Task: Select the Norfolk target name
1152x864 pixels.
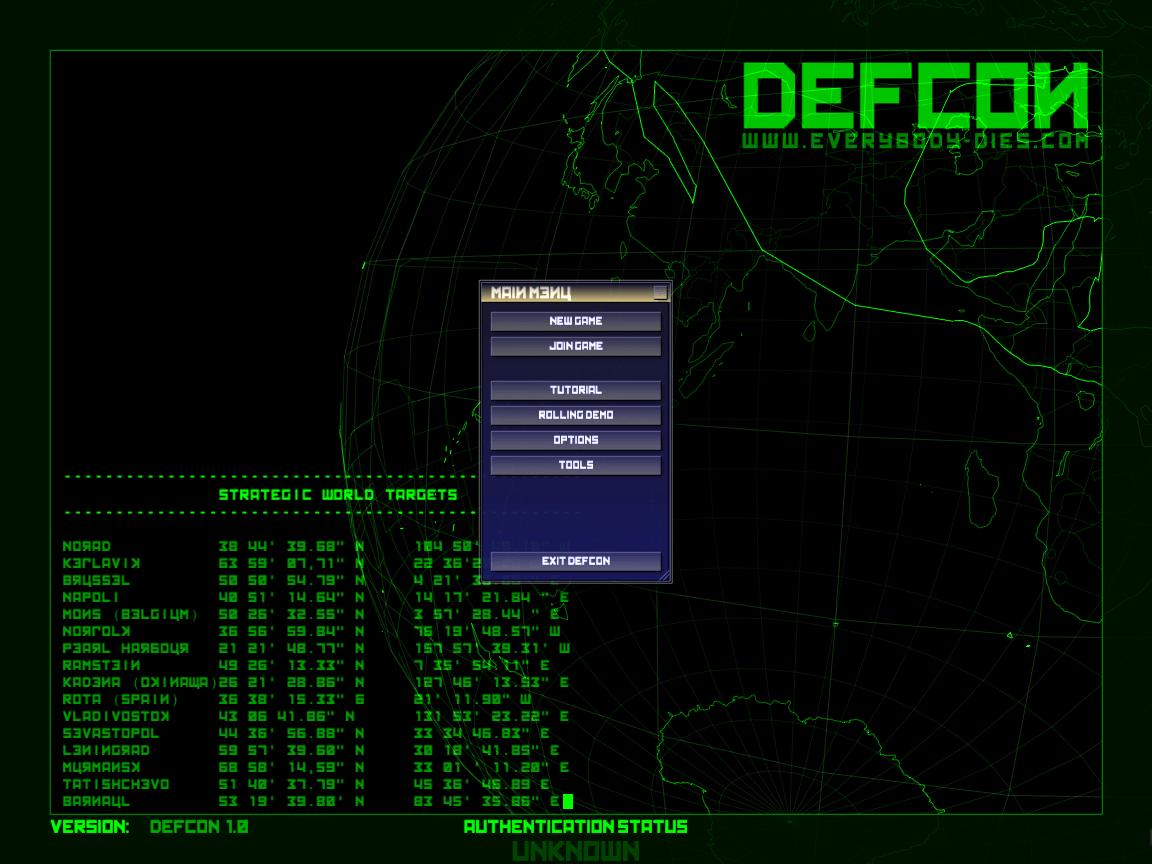Action: 96,631
